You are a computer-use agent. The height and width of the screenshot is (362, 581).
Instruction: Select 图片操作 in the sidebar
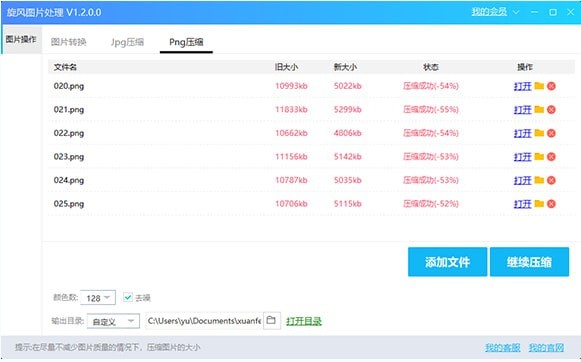click(21, 39)
